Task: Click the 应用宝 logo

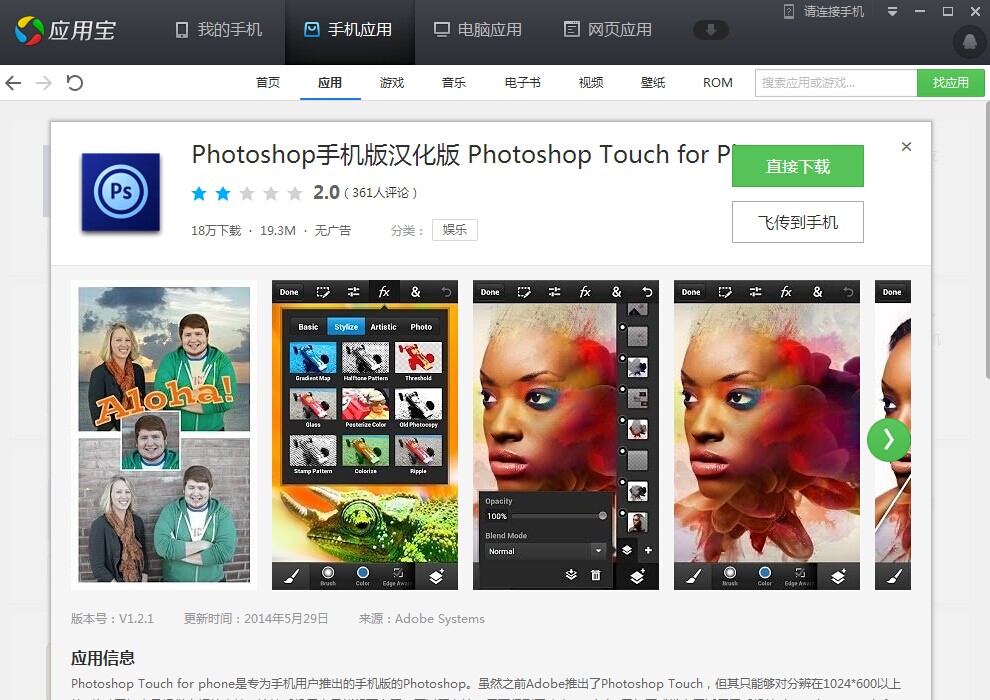Action: 66,30
